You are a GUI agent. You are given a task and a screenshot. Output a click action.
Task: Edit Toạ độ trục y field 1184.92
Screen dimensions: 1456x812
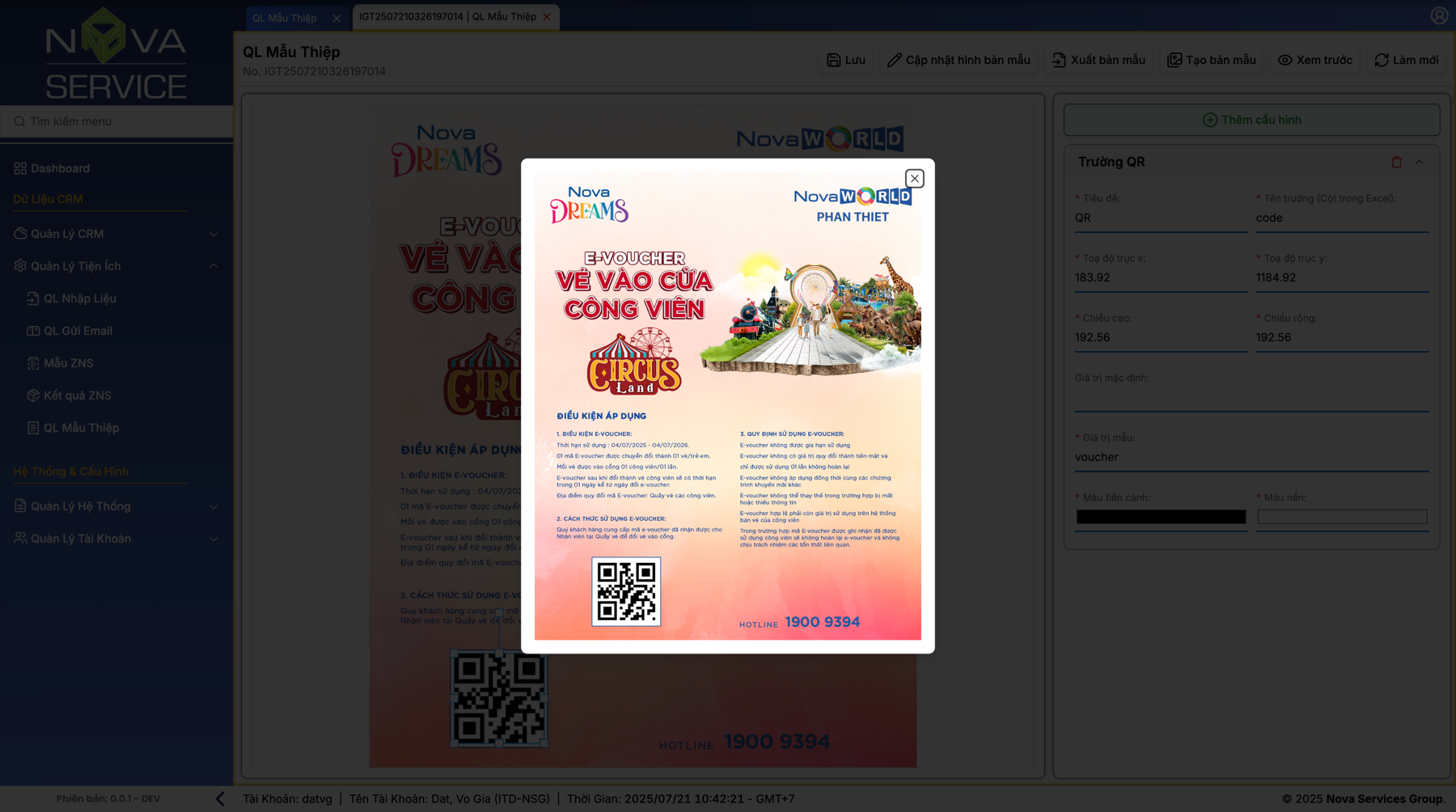tap(1342, 278)
